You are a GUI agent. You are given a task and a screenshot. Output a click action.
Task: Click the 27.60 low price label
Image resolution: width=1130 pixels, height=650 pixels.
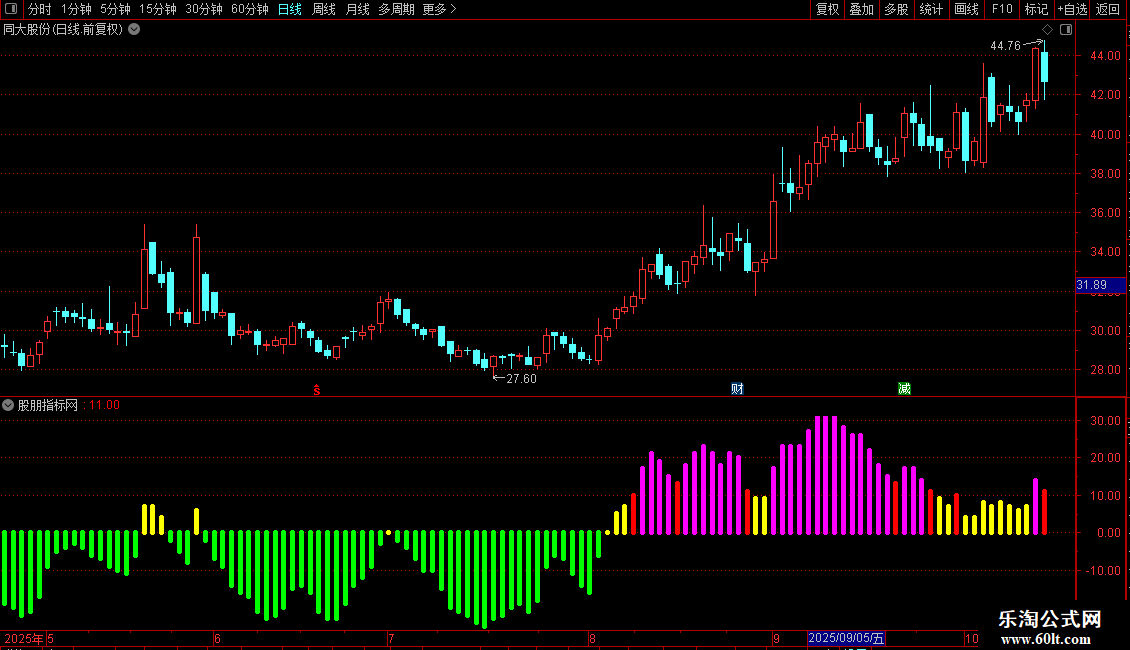click(x=521, y=379)
